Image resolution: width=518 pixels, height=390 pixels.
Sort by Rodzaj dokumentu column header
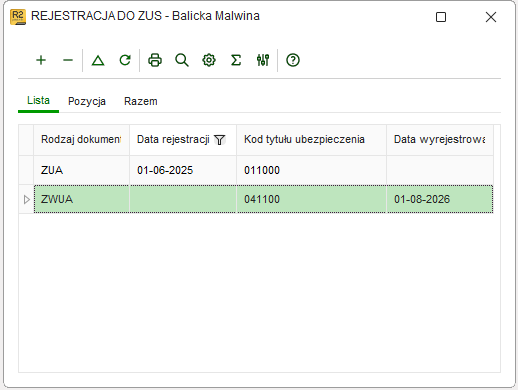click(x=81, y=139)
